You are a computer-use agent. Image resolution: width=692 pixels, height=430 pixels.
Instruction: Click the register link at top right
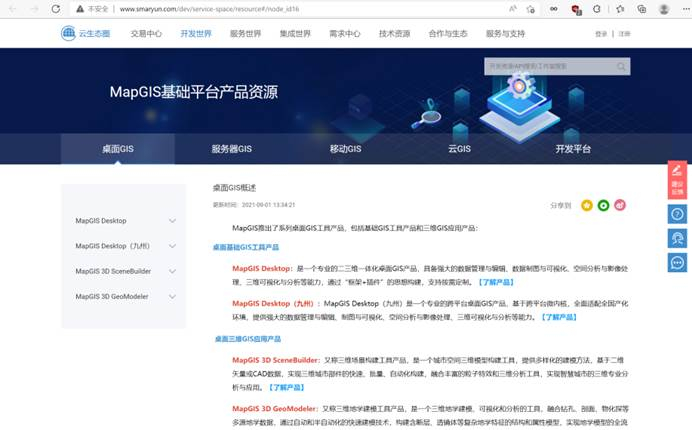[624, 34]
